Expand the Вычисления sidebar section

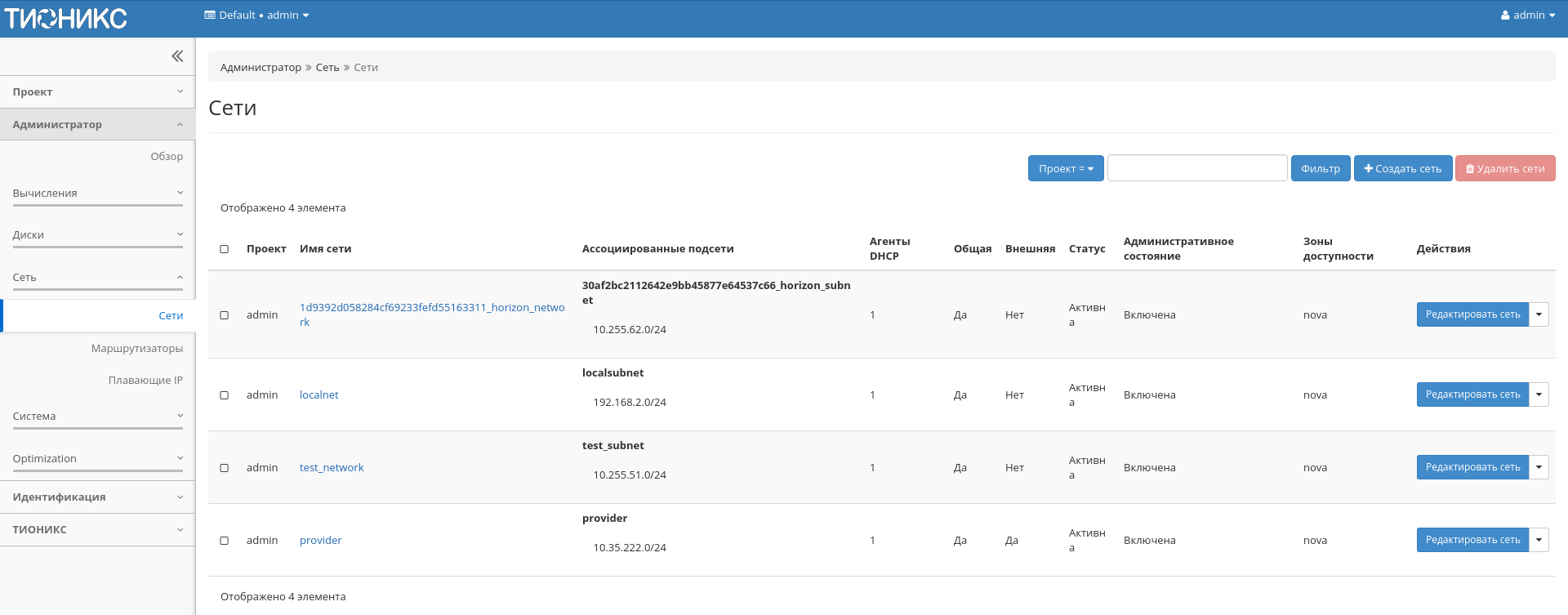pos(97,194)
